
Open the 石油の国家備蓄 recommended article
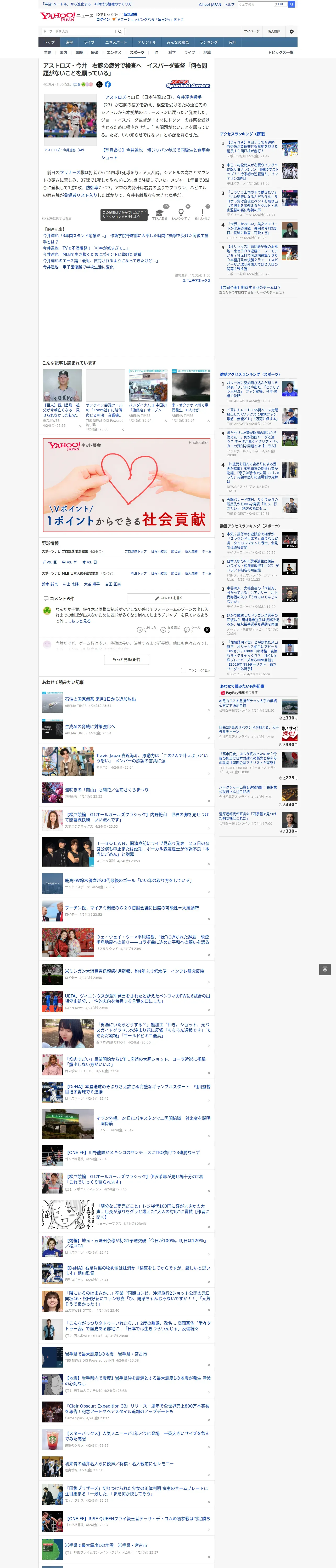[100, 699]
